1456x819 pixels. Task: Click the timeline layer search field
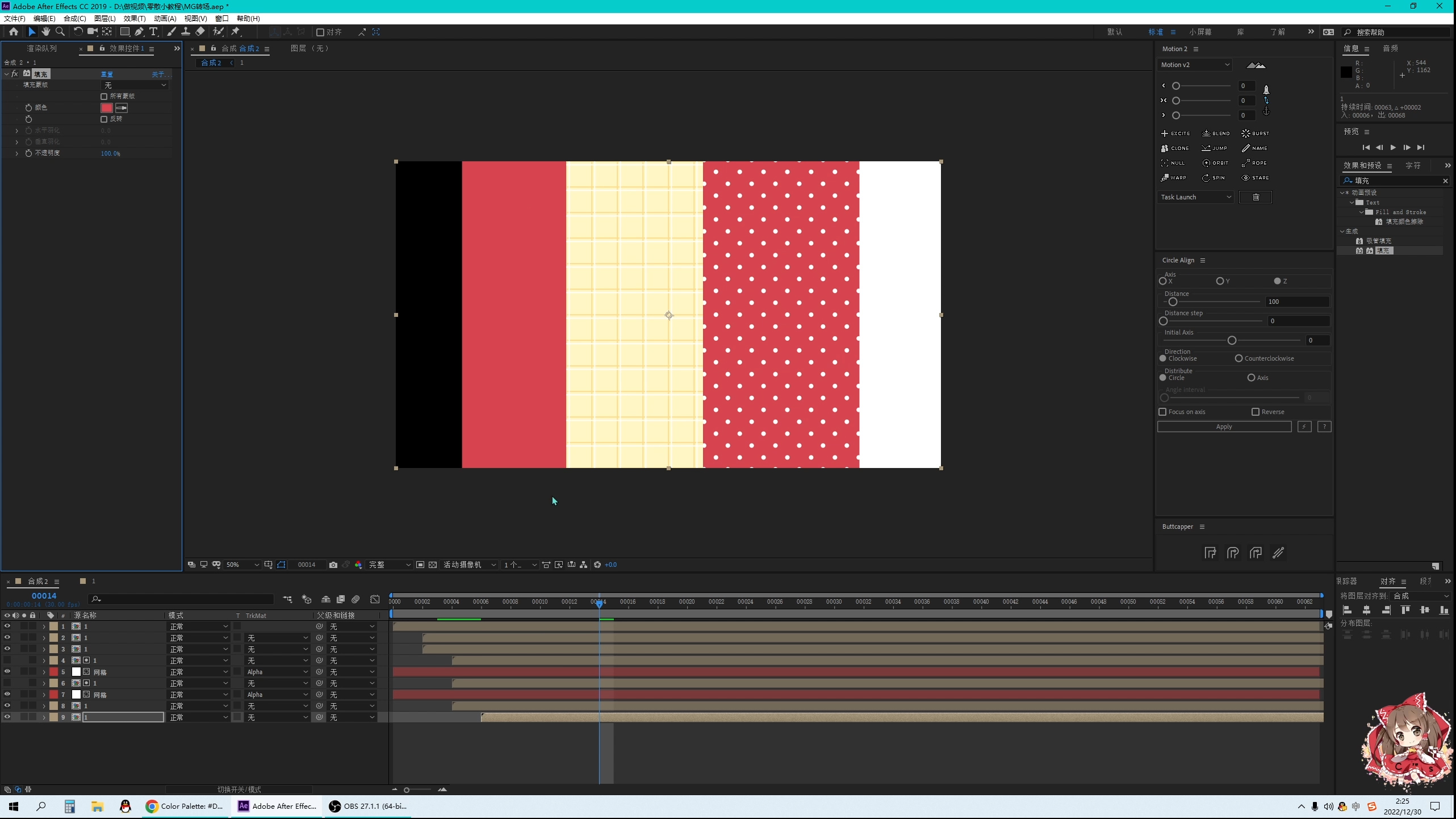click(182, 599)
